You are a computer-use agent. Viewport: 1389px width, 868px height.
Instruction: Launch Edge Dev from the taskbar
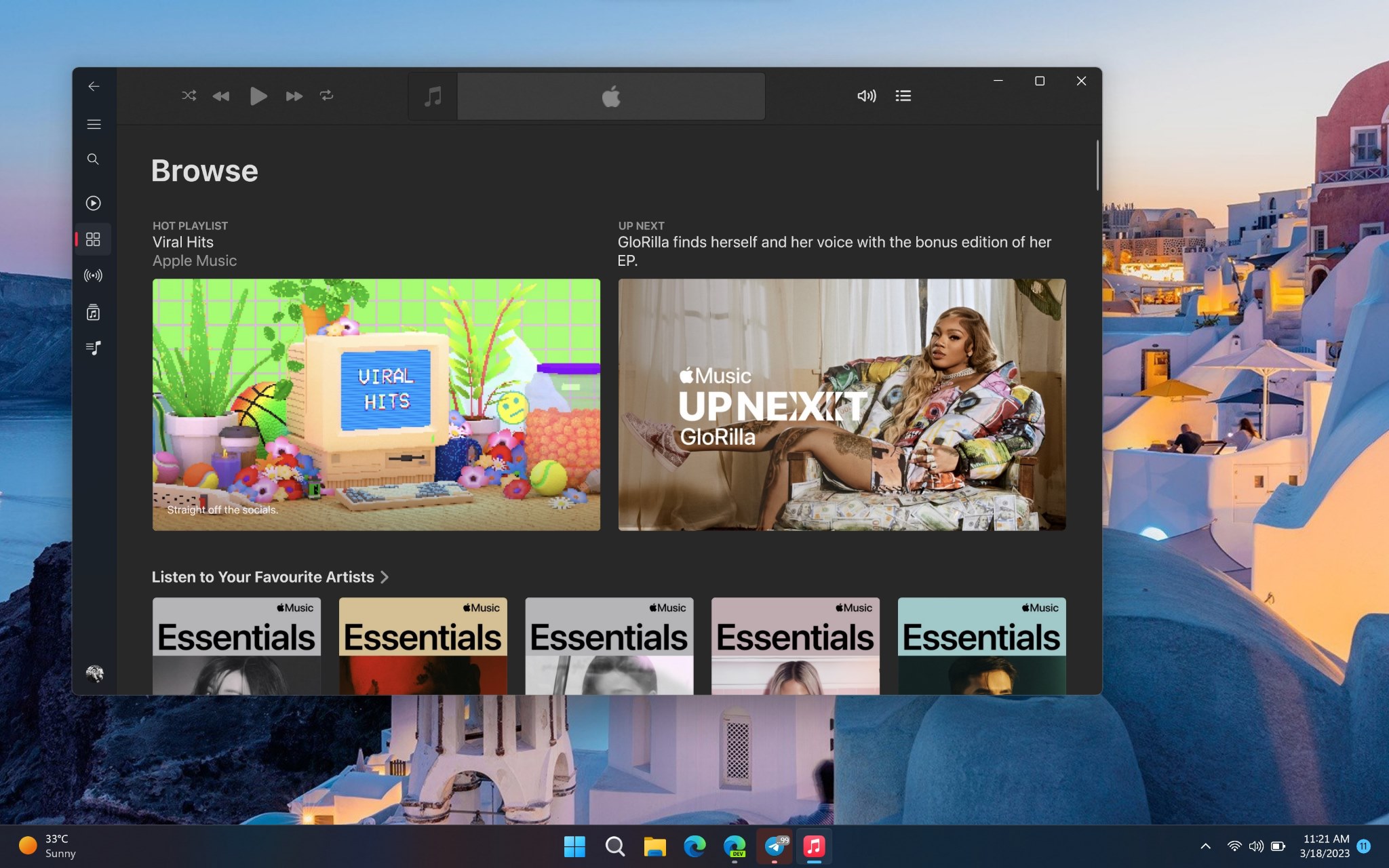(735, 846)
